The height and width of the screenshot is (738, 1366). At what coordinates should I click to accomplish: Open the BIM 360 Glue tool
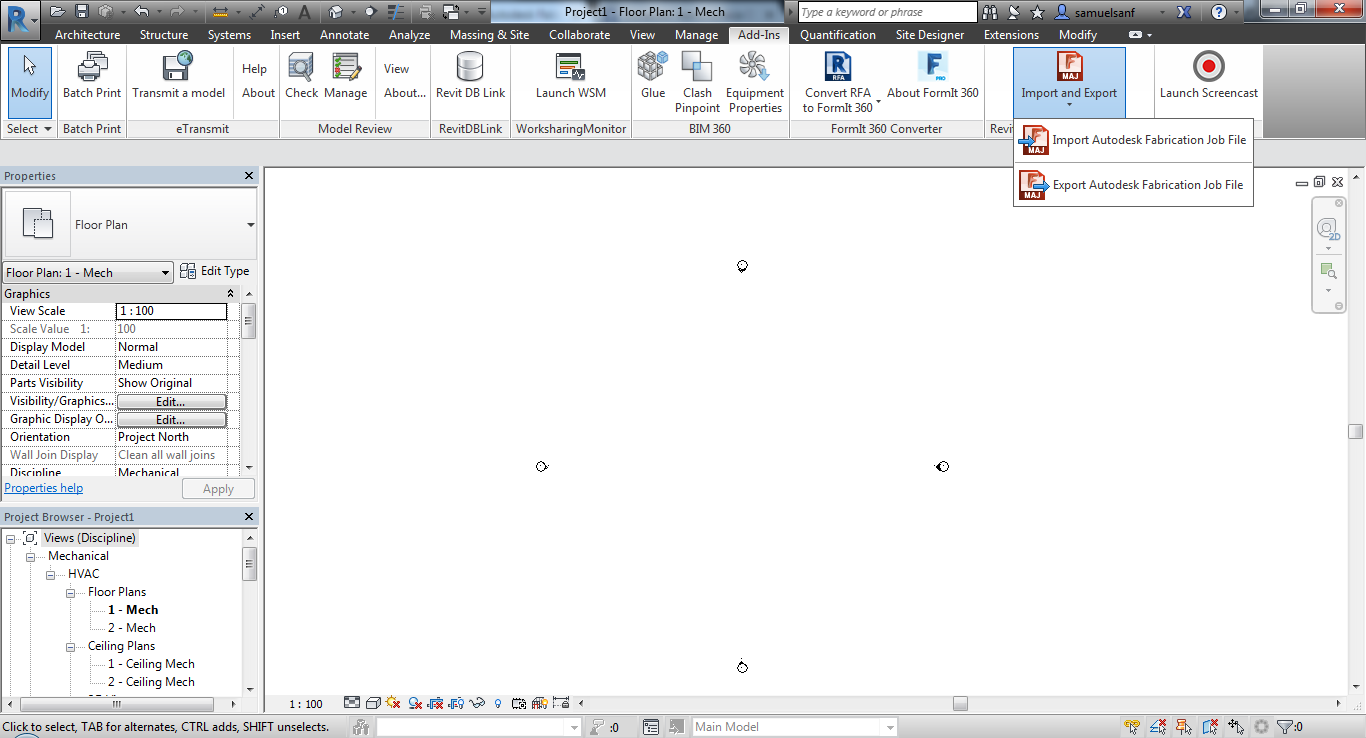[653, 76]
